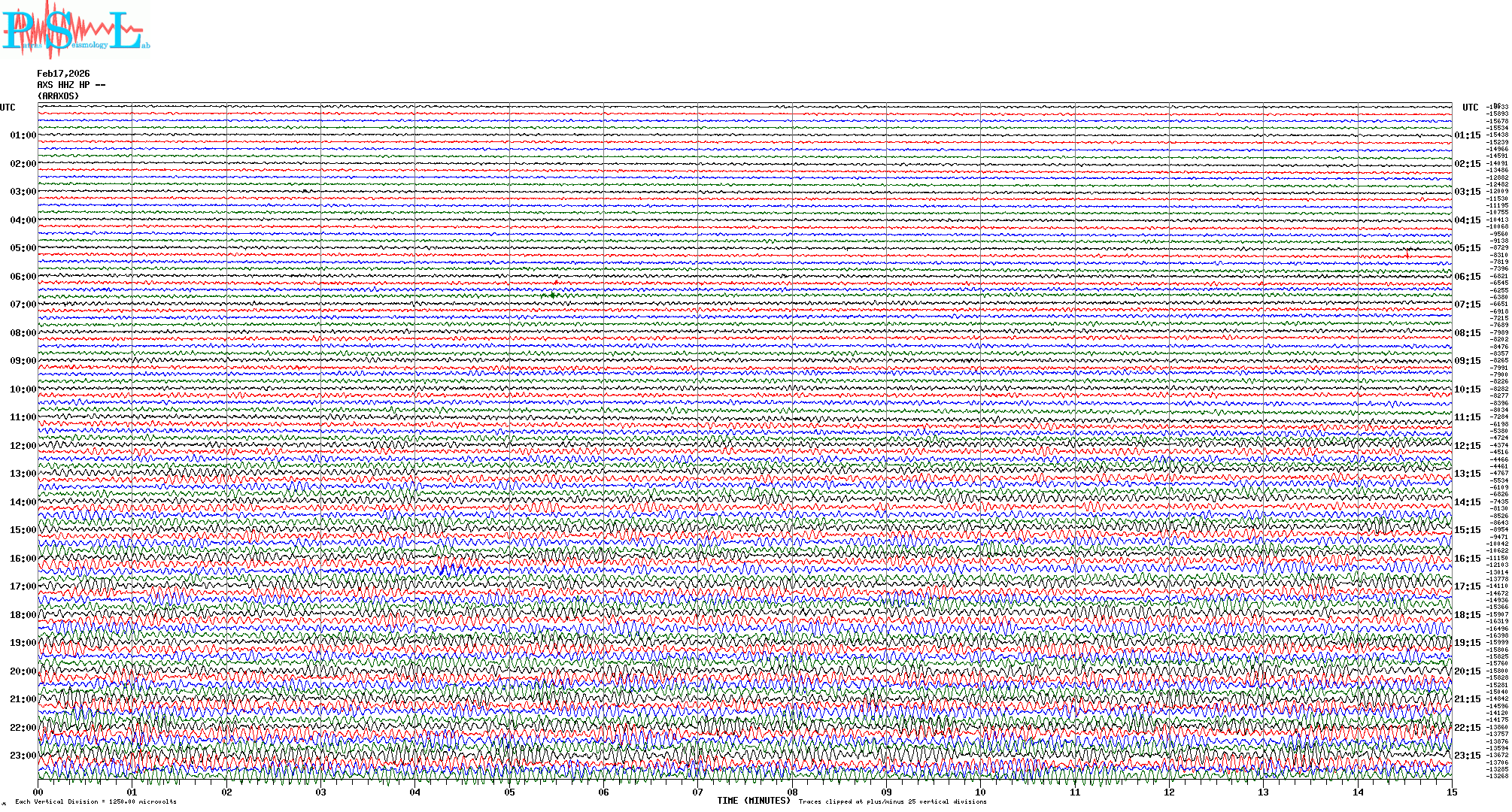Click the 05 minute tick on bottom axis
The image size is (1512, 812).
coord(509,792)
